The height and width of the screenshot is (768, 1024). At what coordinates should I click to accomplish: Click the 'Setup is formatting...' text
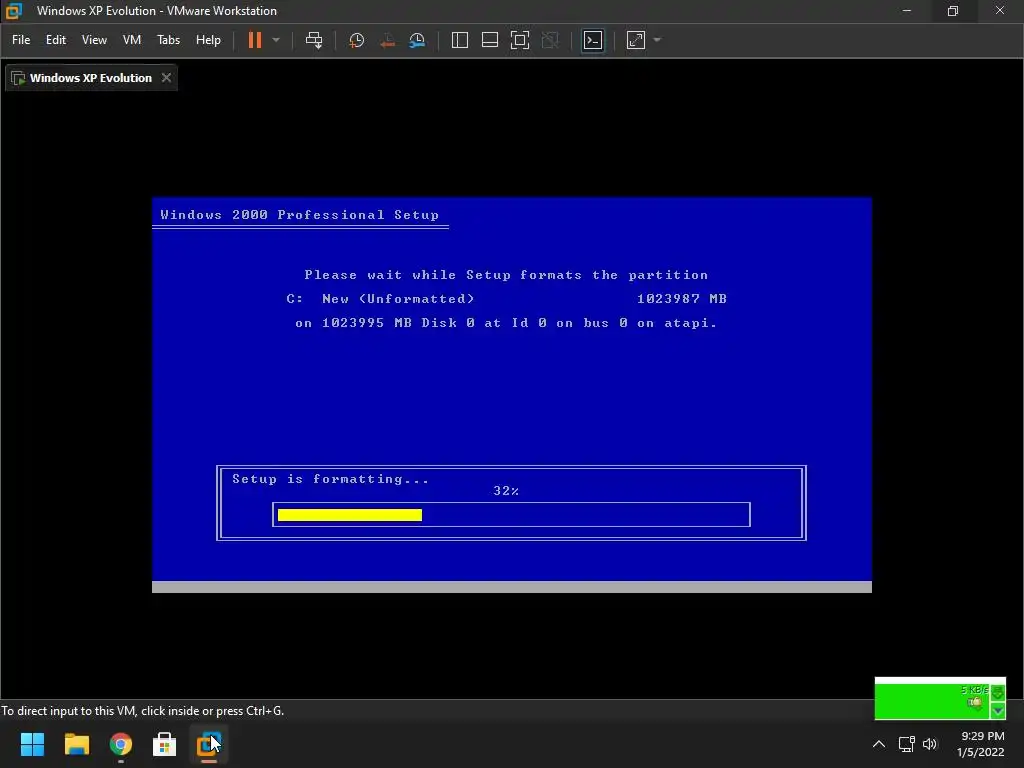330,479
